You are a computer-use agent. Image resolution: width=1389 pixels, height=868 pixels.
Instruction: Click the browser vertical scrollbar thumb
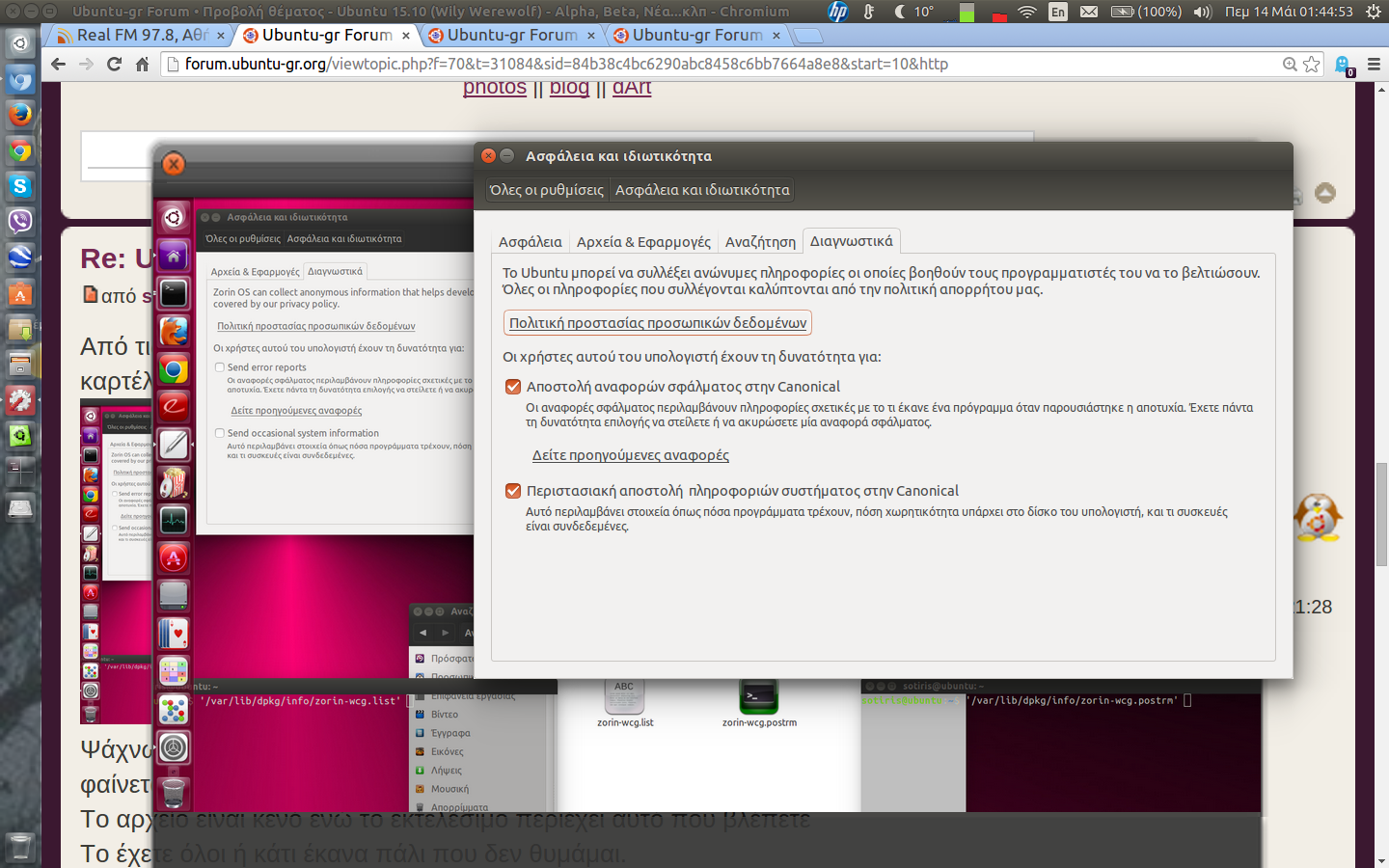coord(1381,511)
